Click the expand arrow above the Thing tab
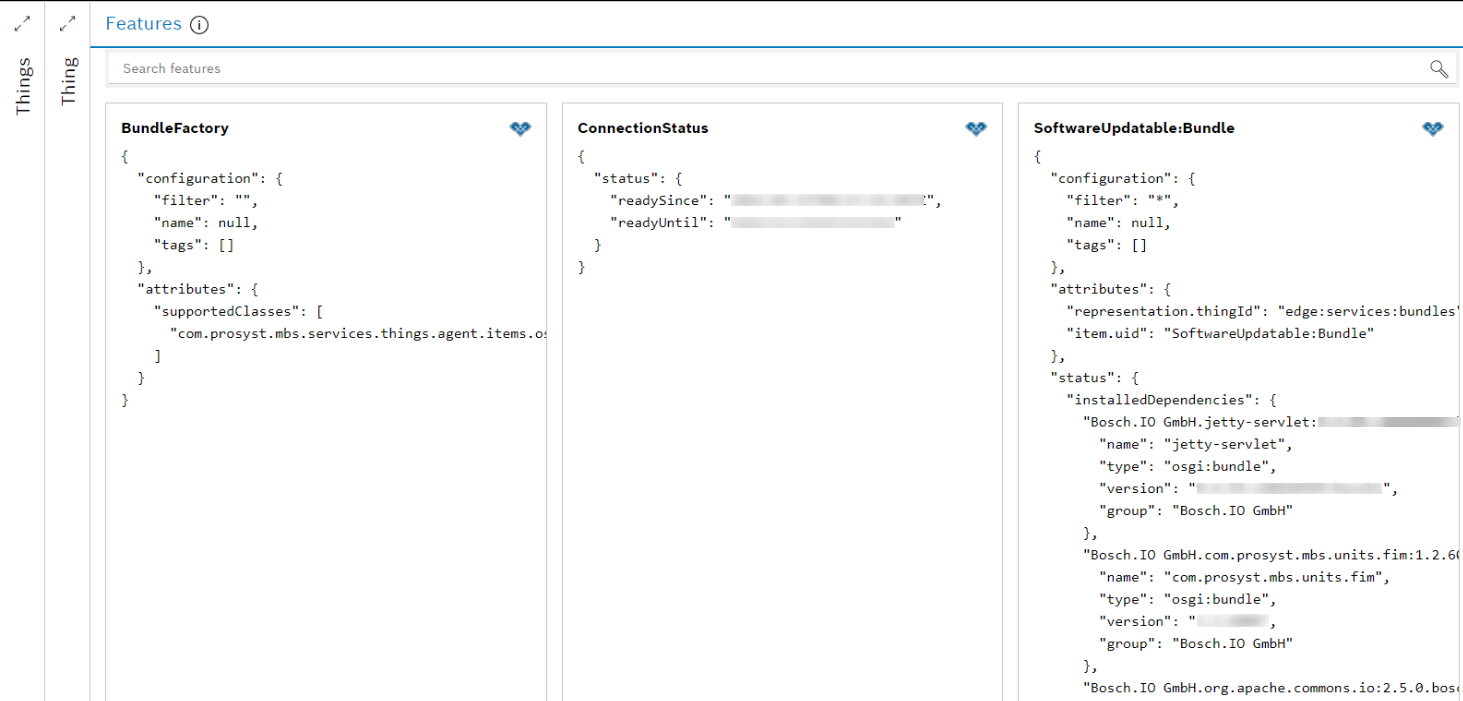Screen dimensions: 1463x701 click(67, 23)
